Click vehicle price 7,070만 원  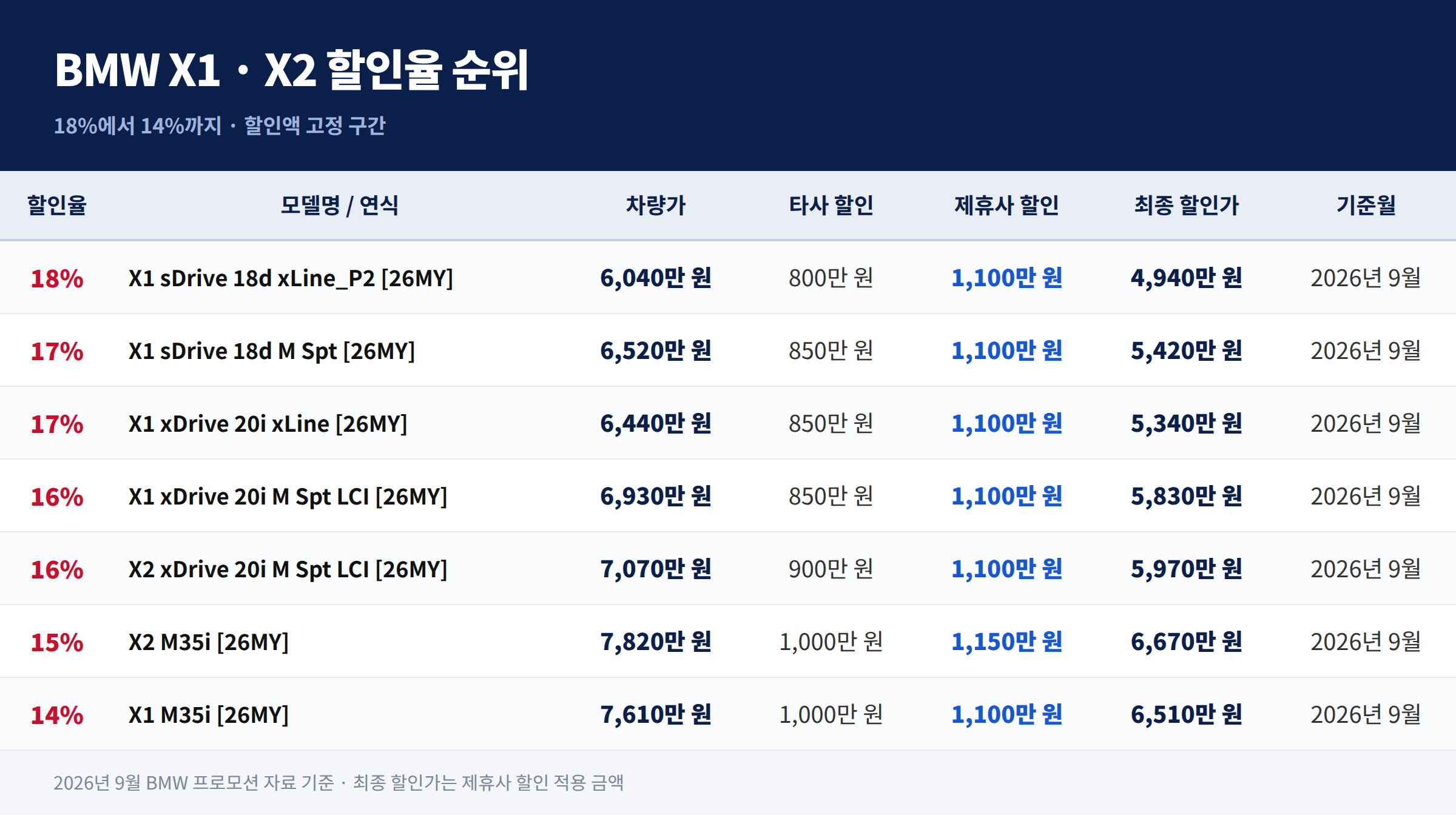656,569
